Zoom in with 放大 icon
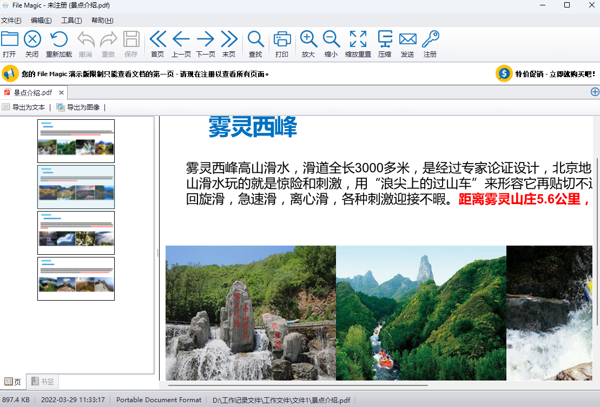This screenshot has width=600, height=407. click(308, 43)
